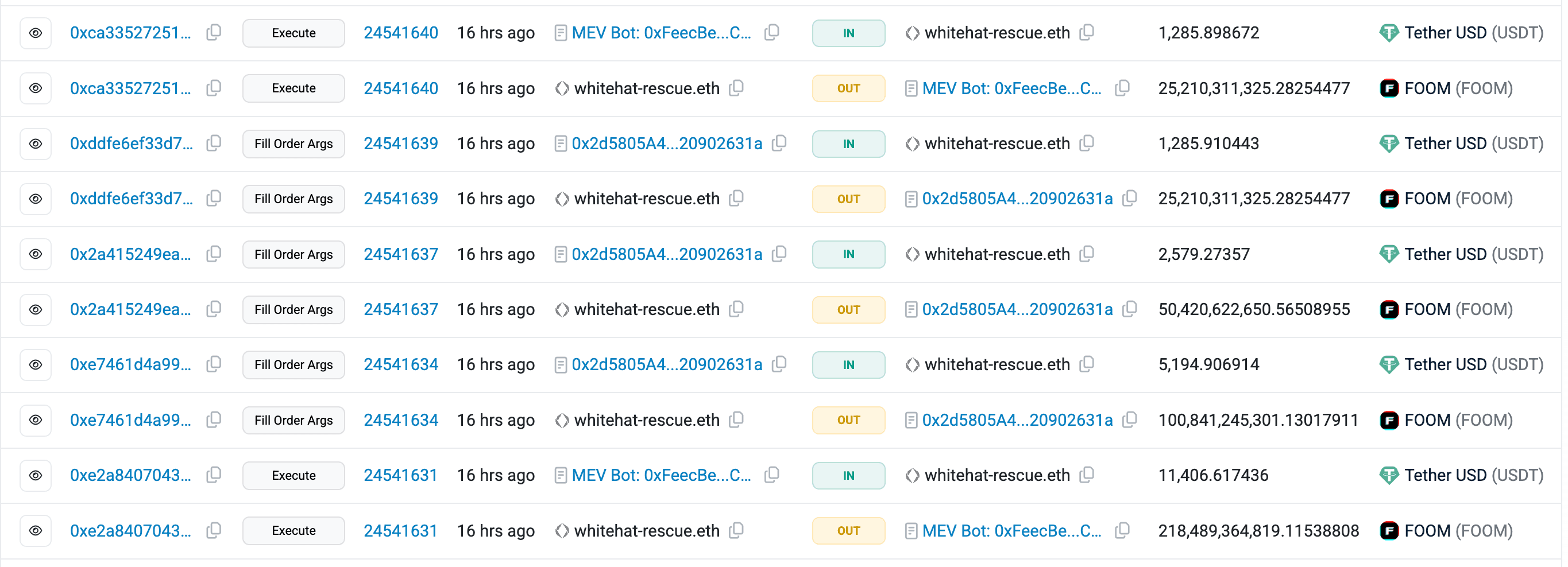Toggle the eye icon on the bottom row
Viewport: 1568px width, 567px height.
[35, 530]
